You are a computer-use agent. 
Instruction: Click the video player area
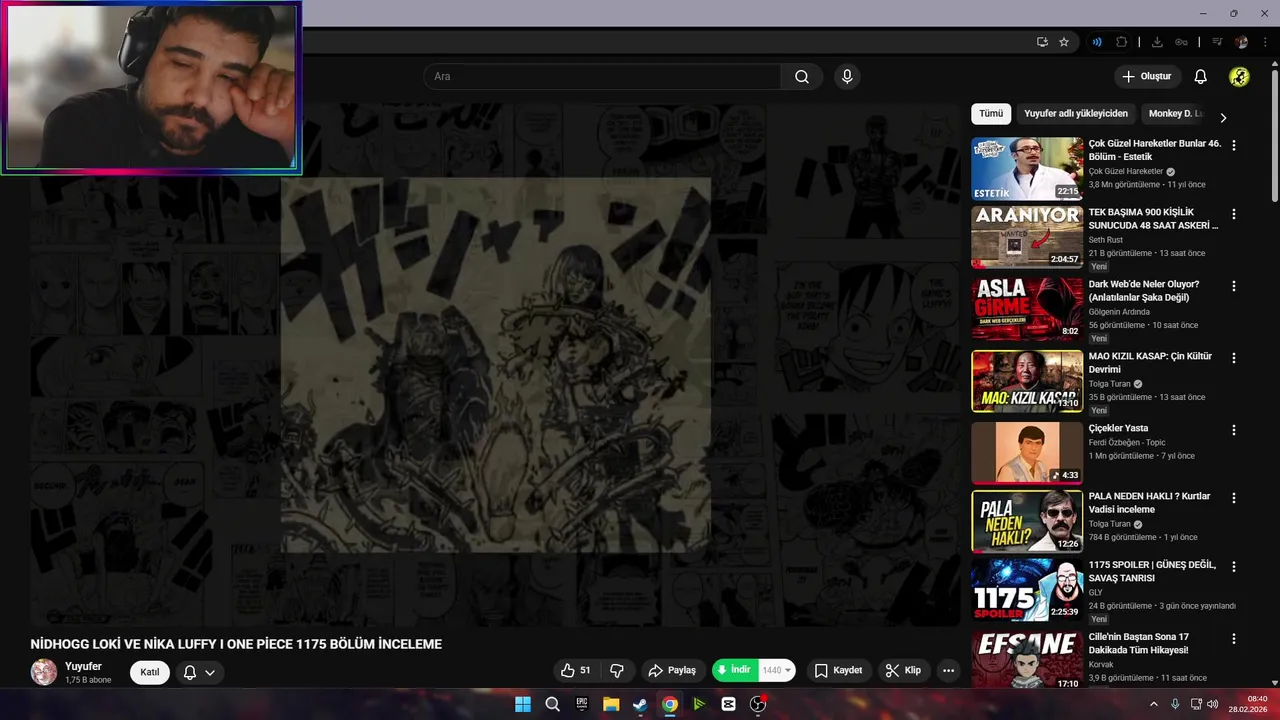(x=495, y=365)
